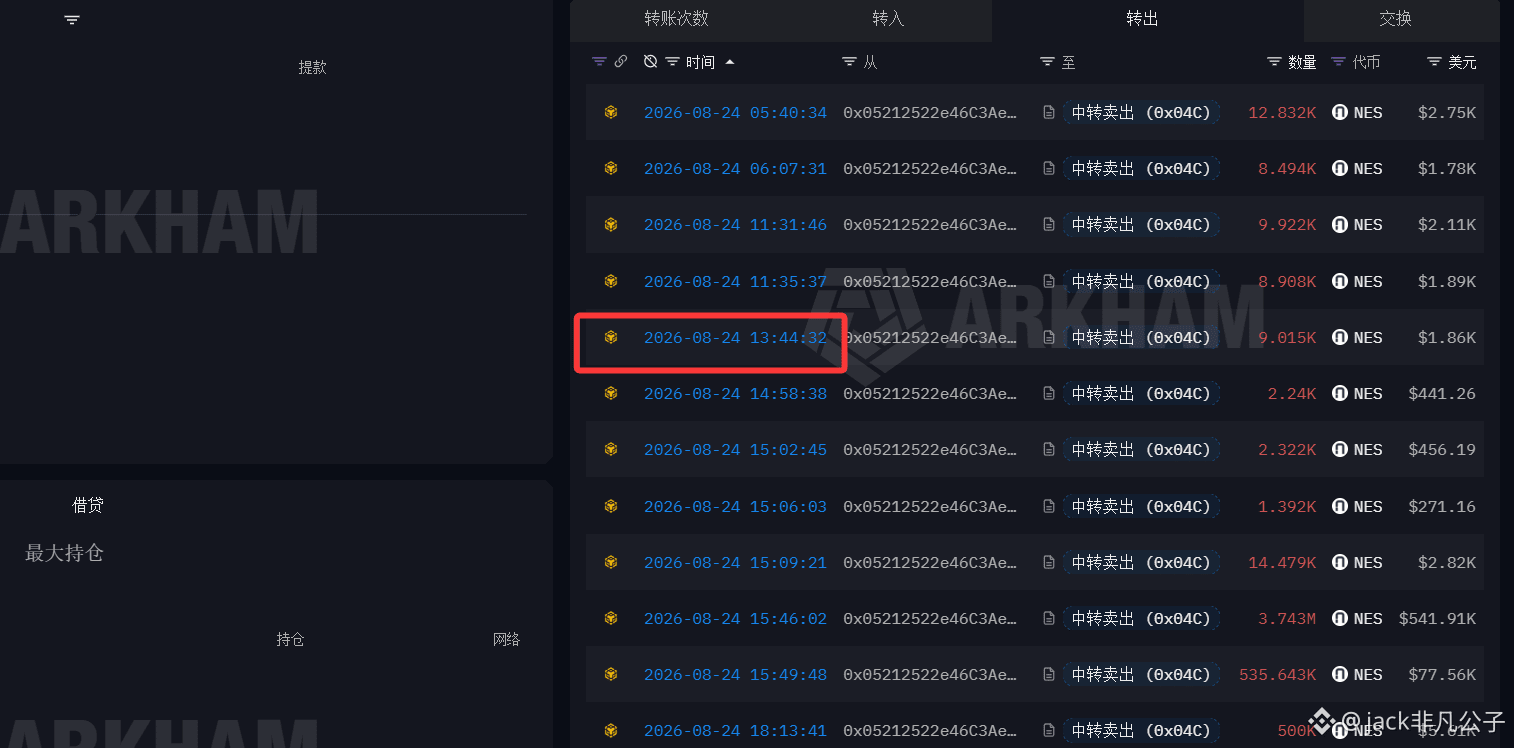Open the 代币 column filter
The height and width of the screenshot is (748, 1514).
(1338, 62)
